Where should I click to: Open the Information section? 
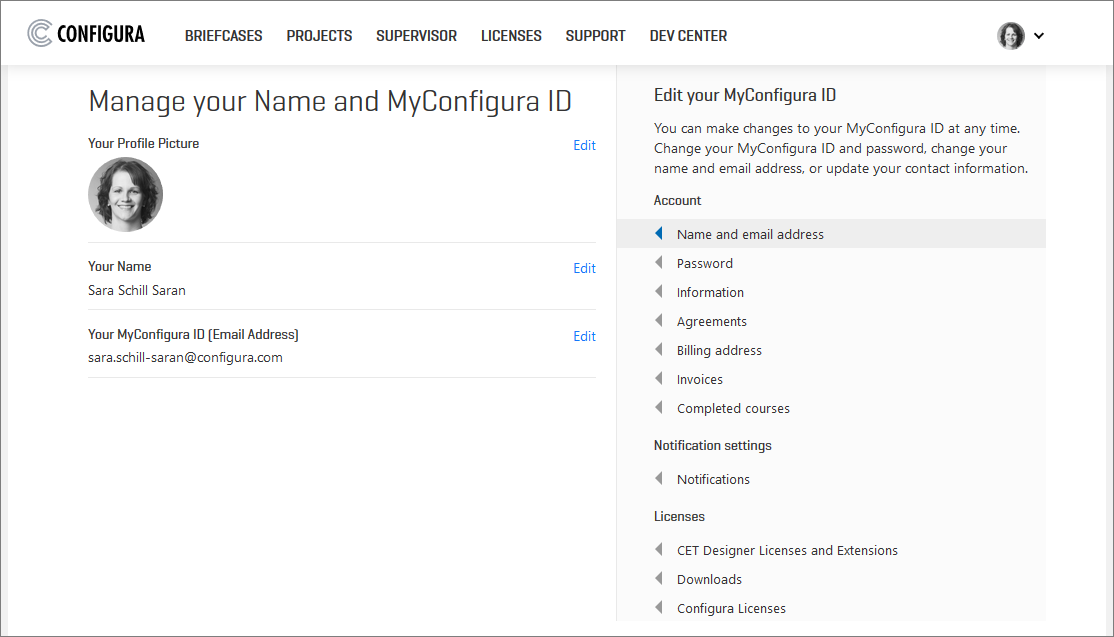(x=710, y=293)
